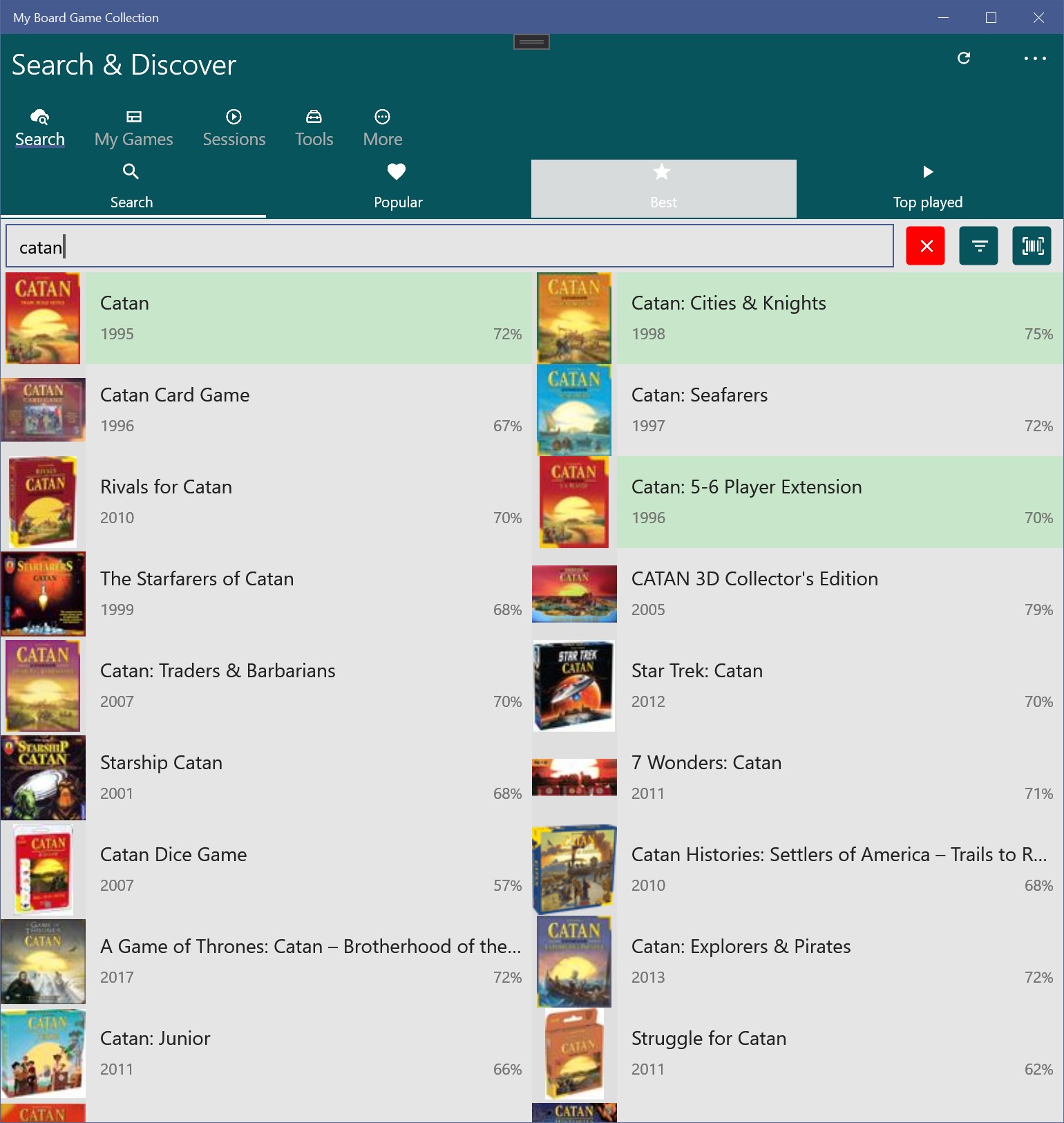
Task: Show the Popular games tab
Action: (x=398, y=188)
